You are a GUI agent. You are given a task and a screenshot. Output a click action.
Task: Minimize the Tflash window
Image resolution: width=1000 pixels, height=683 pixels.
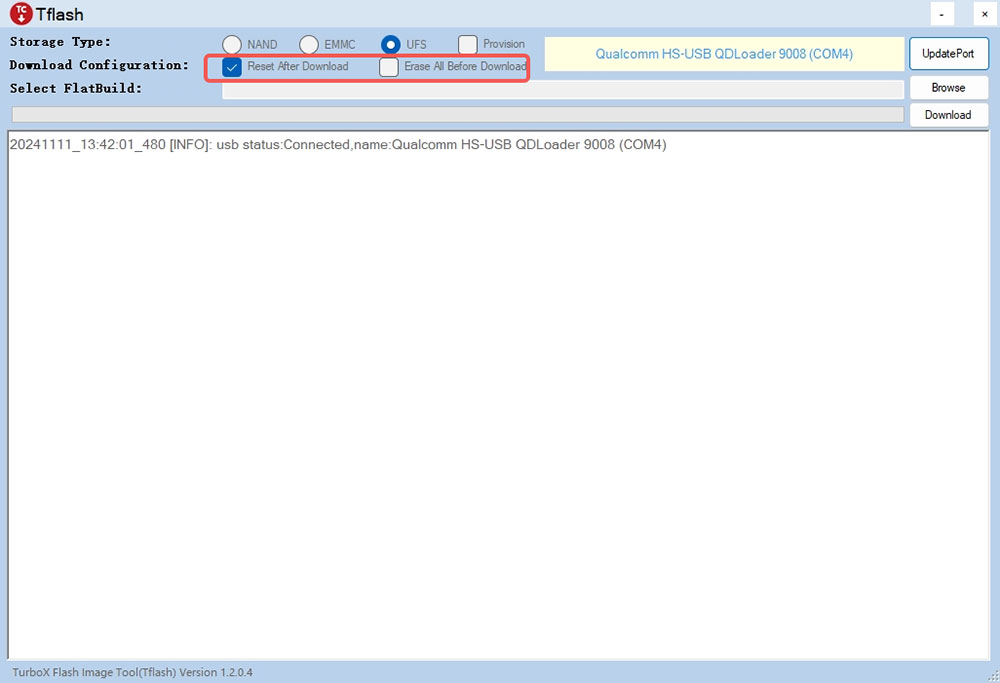point(942,13)
